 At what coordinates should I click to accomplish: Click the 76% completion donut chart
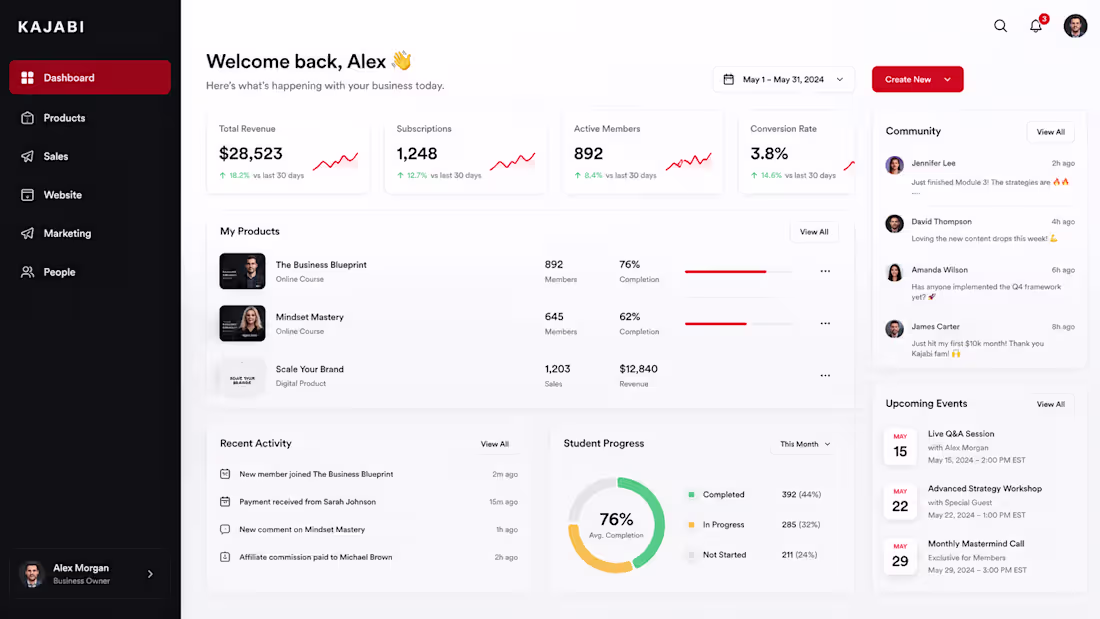coord(616,525)
